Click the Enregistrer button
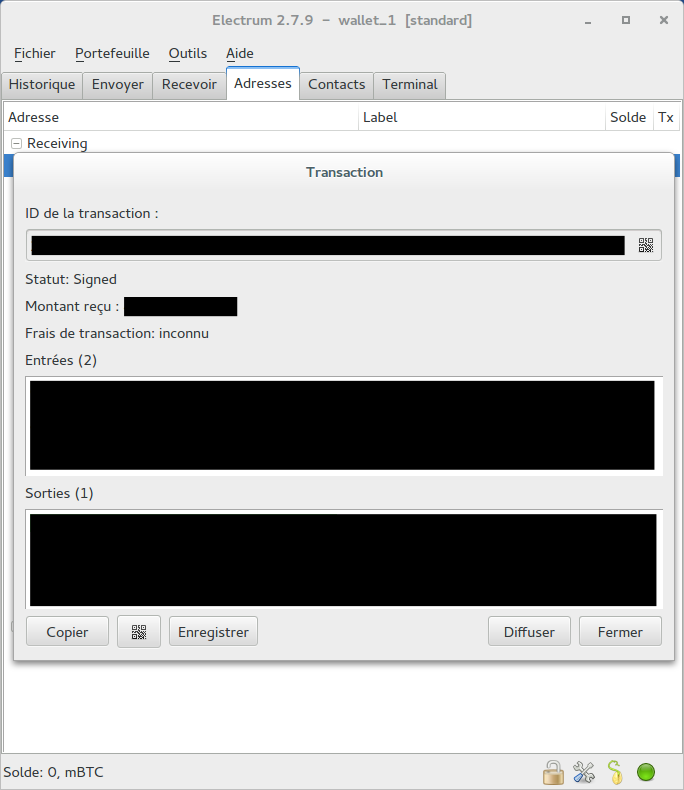Viewport: 684px width, 790px height. coord(214,632)
